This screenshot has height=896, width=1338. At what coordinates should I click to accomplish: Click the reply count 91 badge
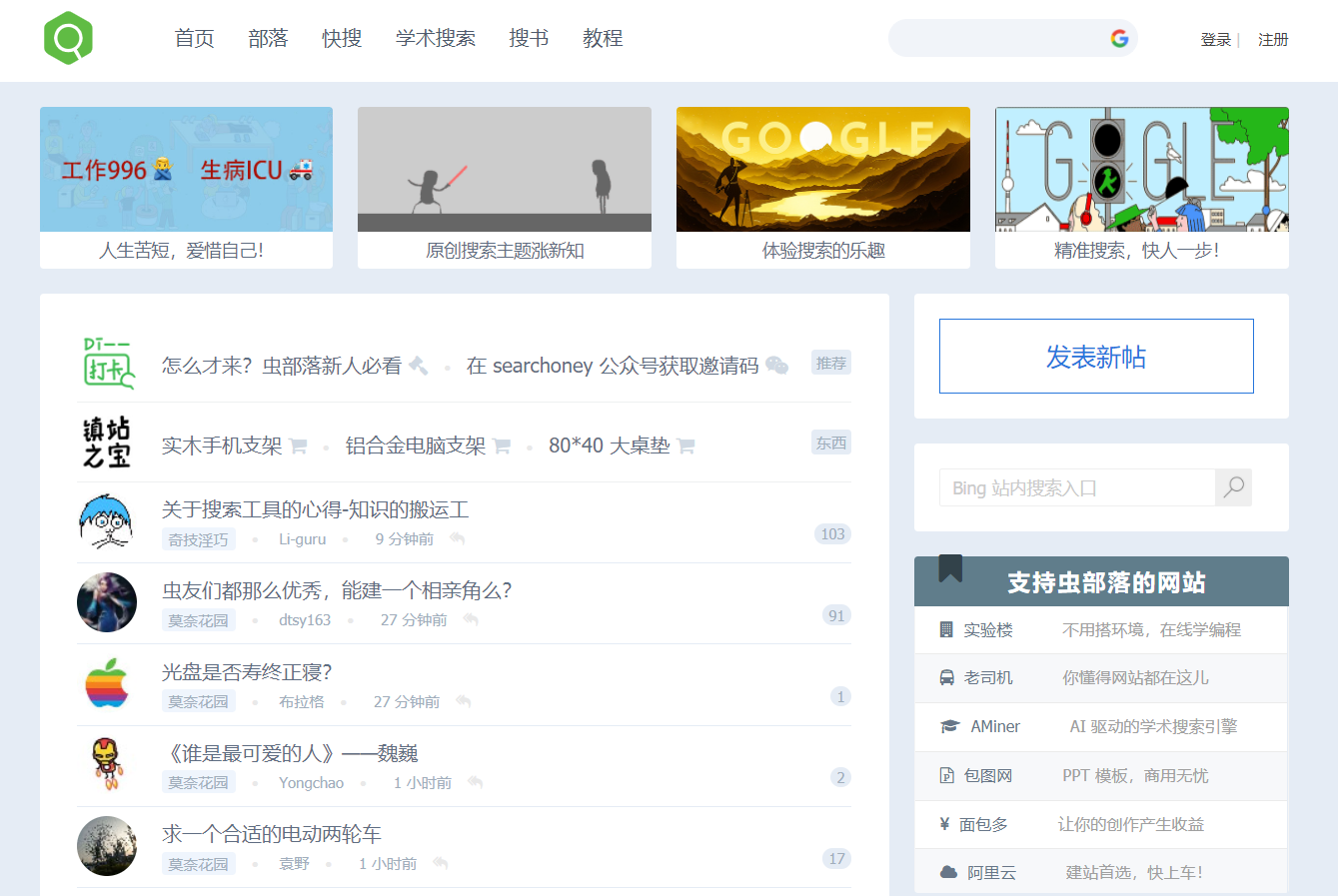click(836, 615)
